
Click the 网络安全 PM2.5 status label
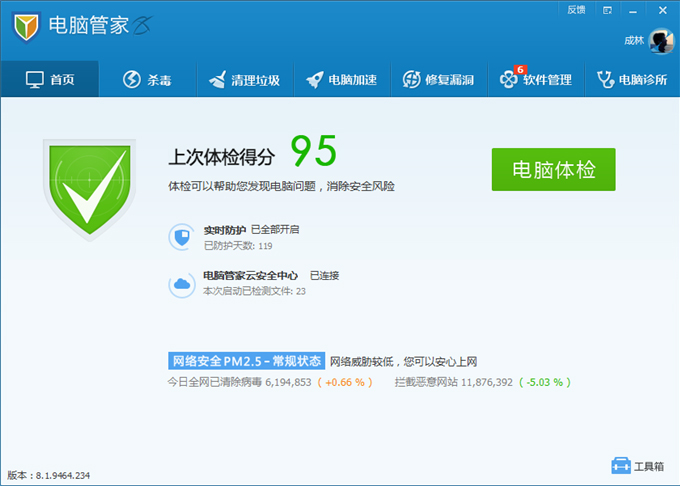[x=247, y=361]
